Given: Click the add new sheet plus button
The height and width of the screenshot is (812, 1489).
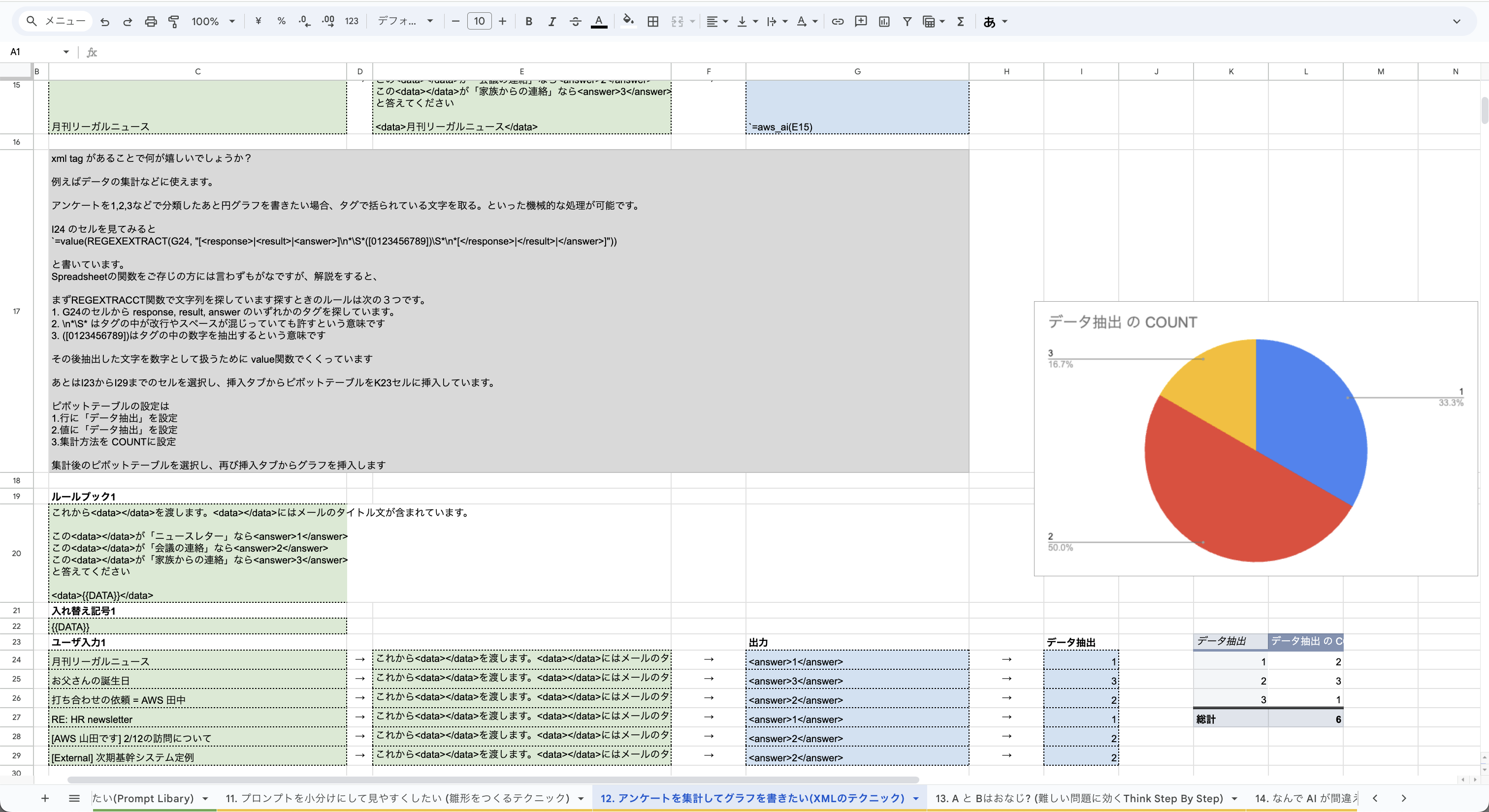Looking at the screenshot, I should coord(45,798).
